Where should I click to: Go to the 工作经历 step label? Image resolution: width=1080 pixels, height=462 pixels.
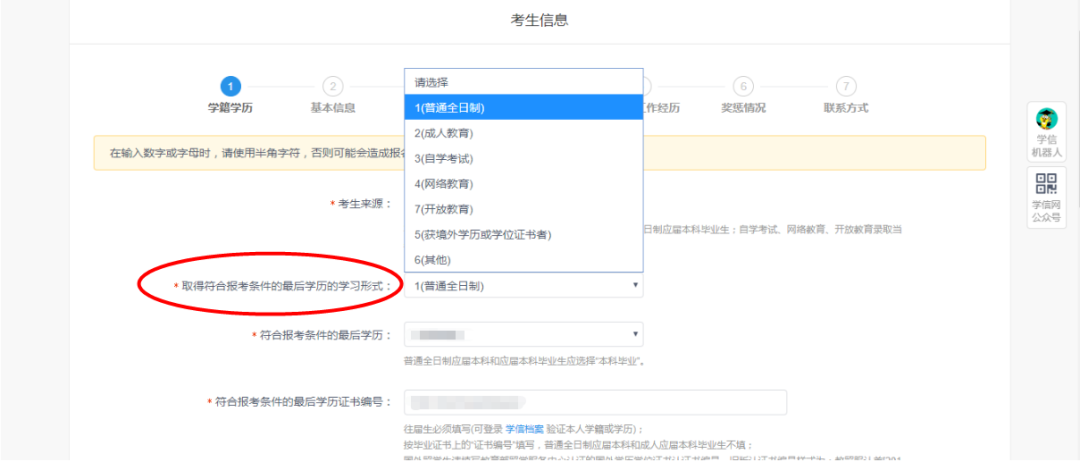(660, 108)
